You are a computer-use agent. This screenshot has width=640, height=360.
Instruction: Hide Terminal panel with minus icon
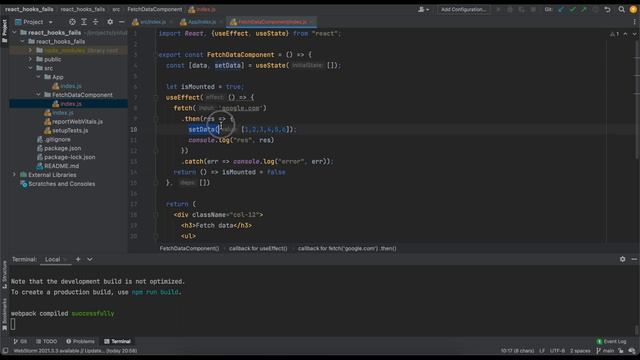click(x=634, y=259)
